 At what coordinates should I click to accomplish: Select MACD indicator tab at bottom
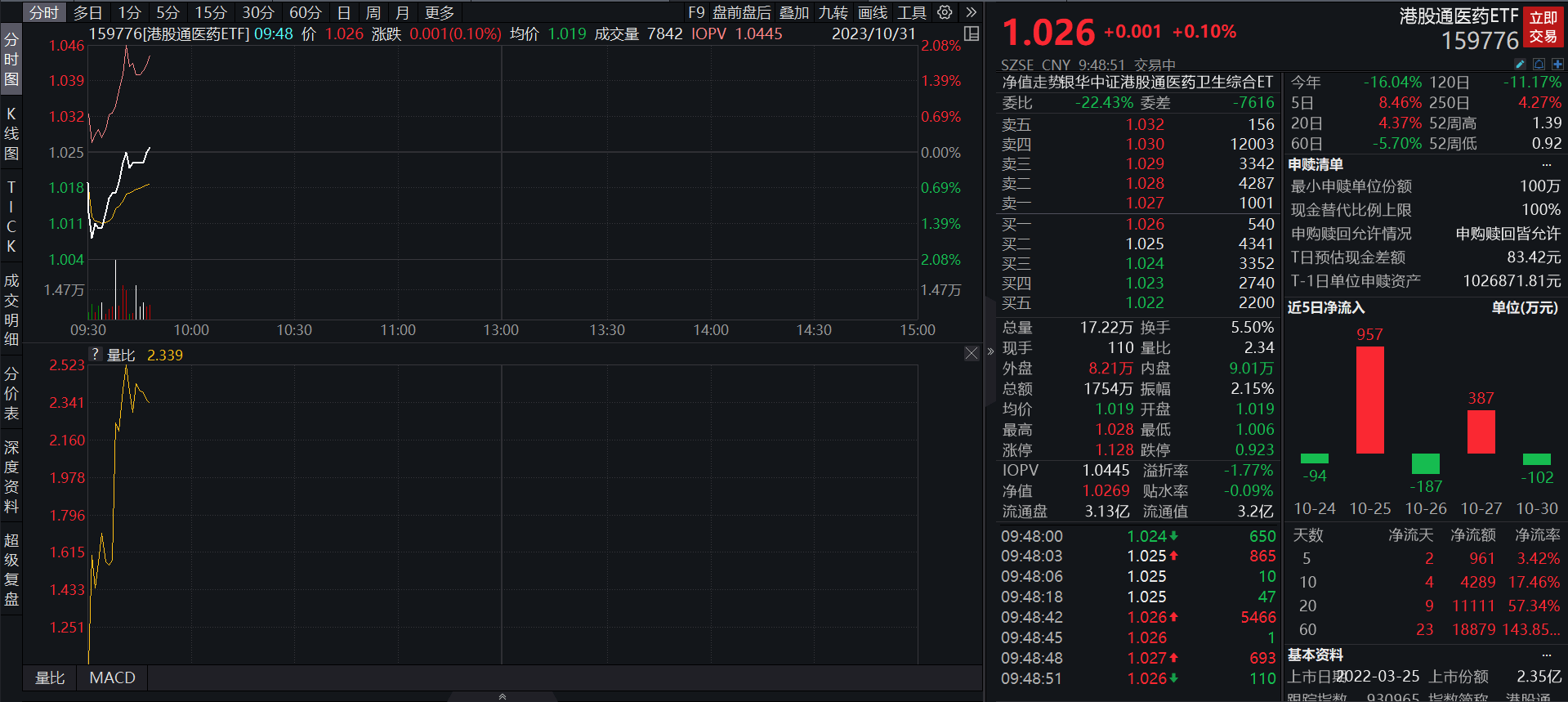tap(113, 677)
